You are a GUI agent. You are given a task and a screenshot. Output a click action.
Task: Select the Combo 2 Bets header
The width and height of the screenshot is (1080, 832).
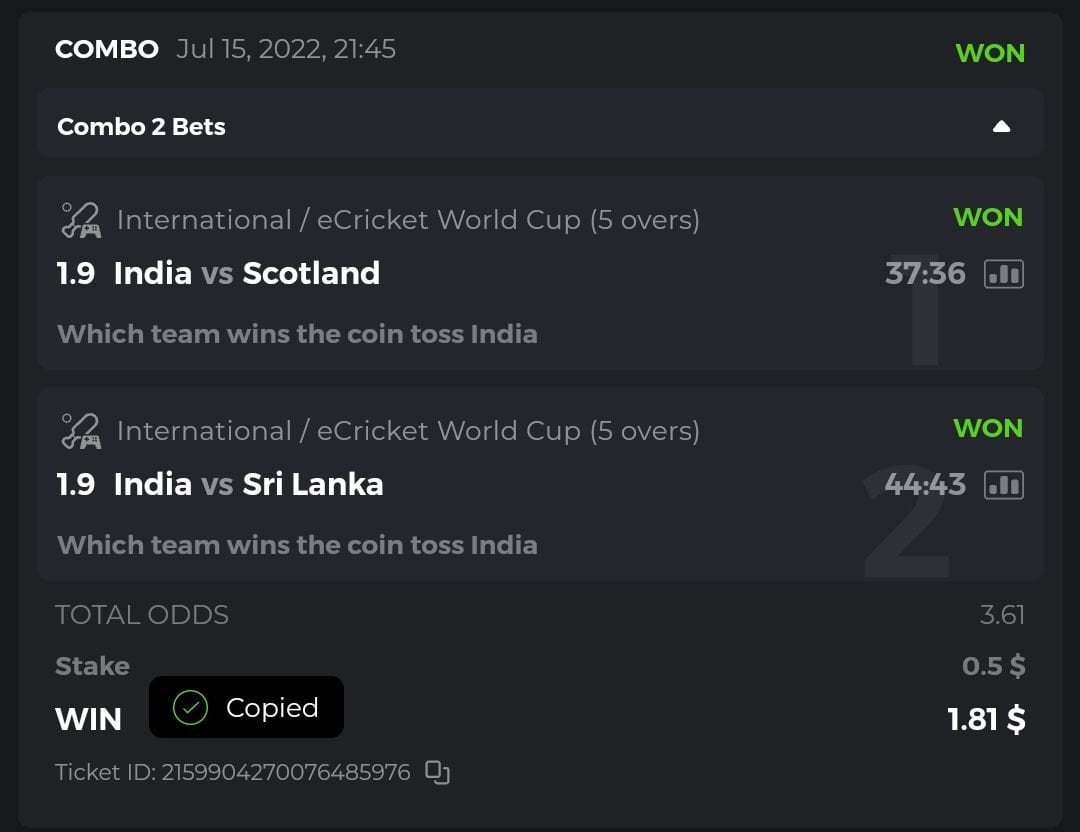coord(141,127)
